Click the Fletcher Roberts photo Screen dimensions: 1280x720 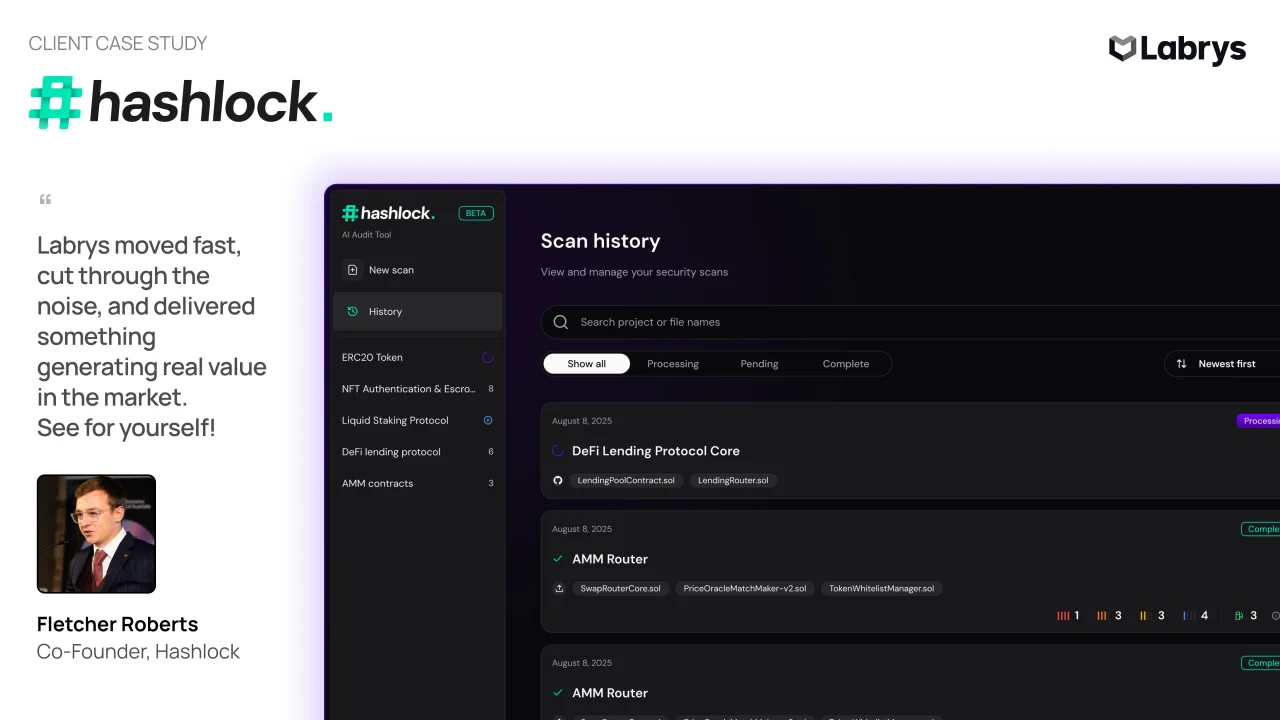pyautogui.click(x=96, y=534)
